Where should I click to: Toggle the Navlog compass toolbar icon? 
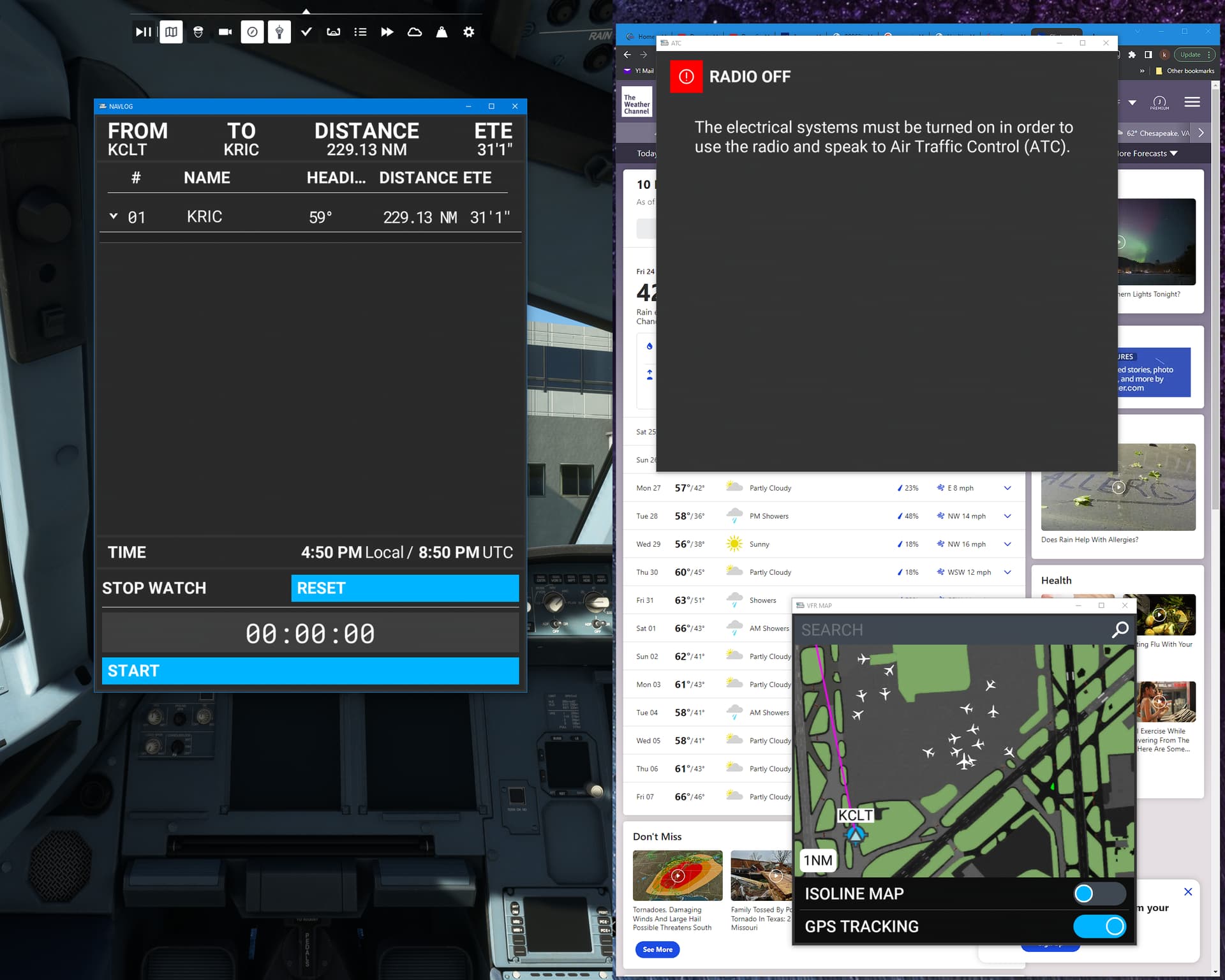[253, 32]
